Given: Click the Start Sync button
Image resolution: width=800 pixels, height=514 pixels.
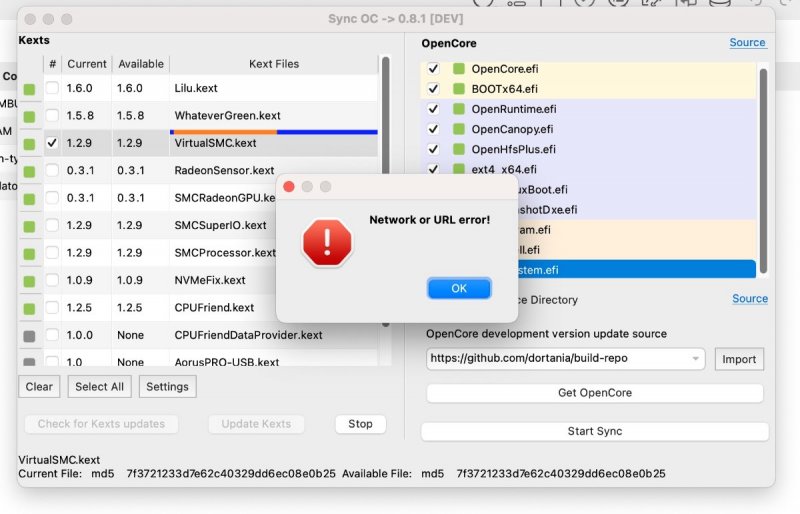Looking at the screenshot, I should pyautogui.click(x=594, y=431).
